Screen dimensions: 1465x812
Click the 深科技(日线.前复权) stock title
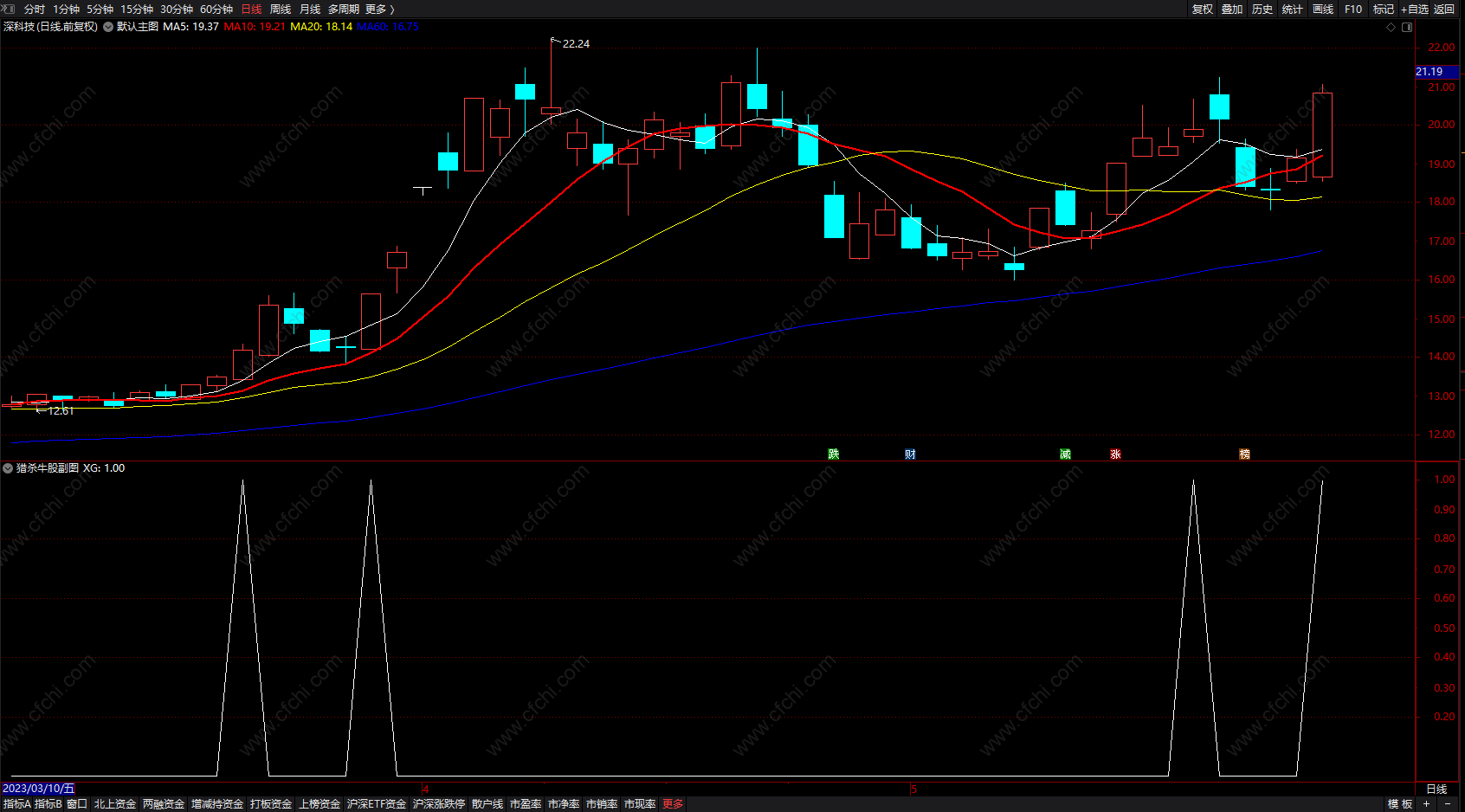50,27
